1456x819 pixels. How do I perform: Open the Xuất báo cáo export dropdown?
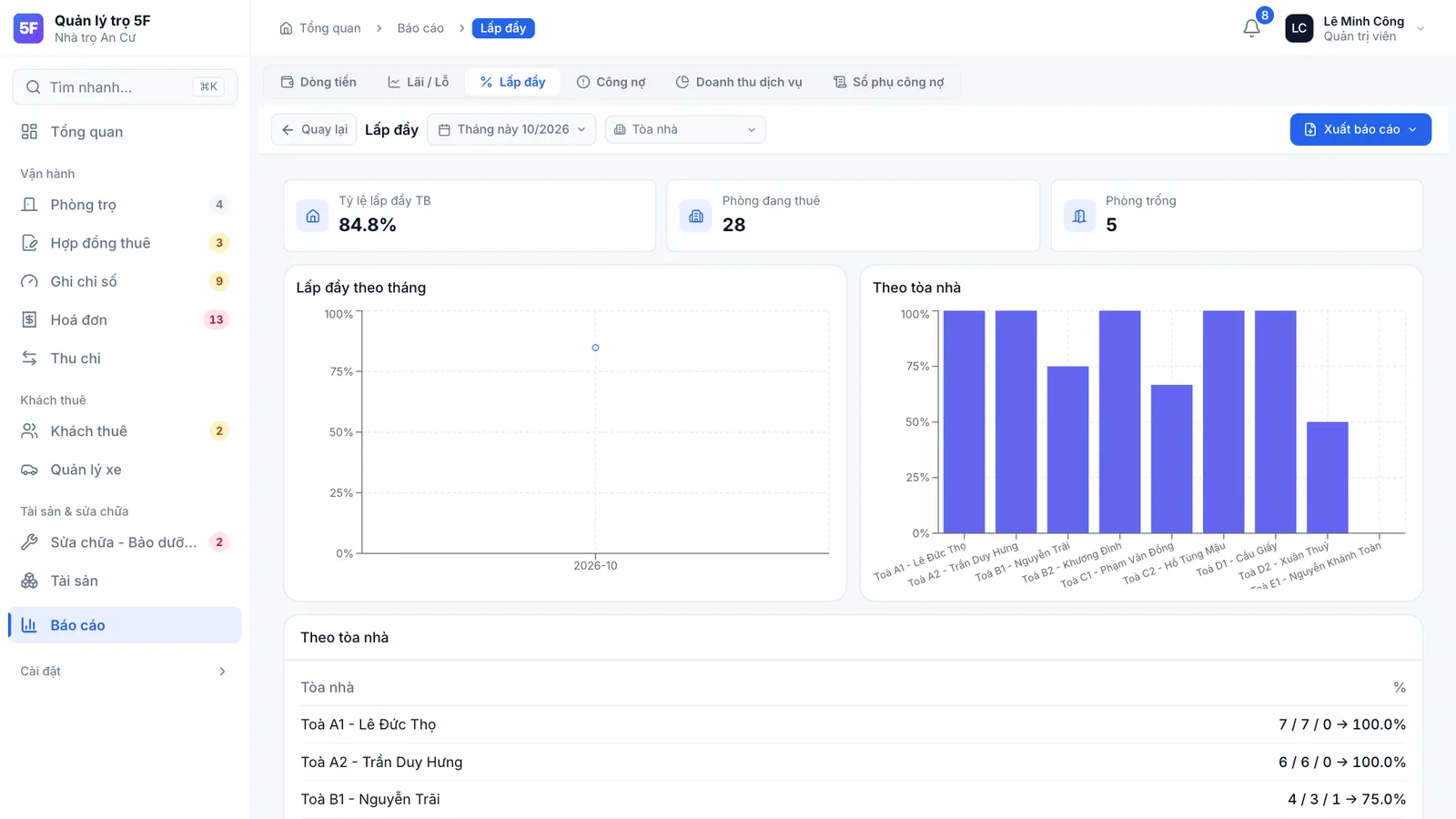click(x=1360, y=129)
